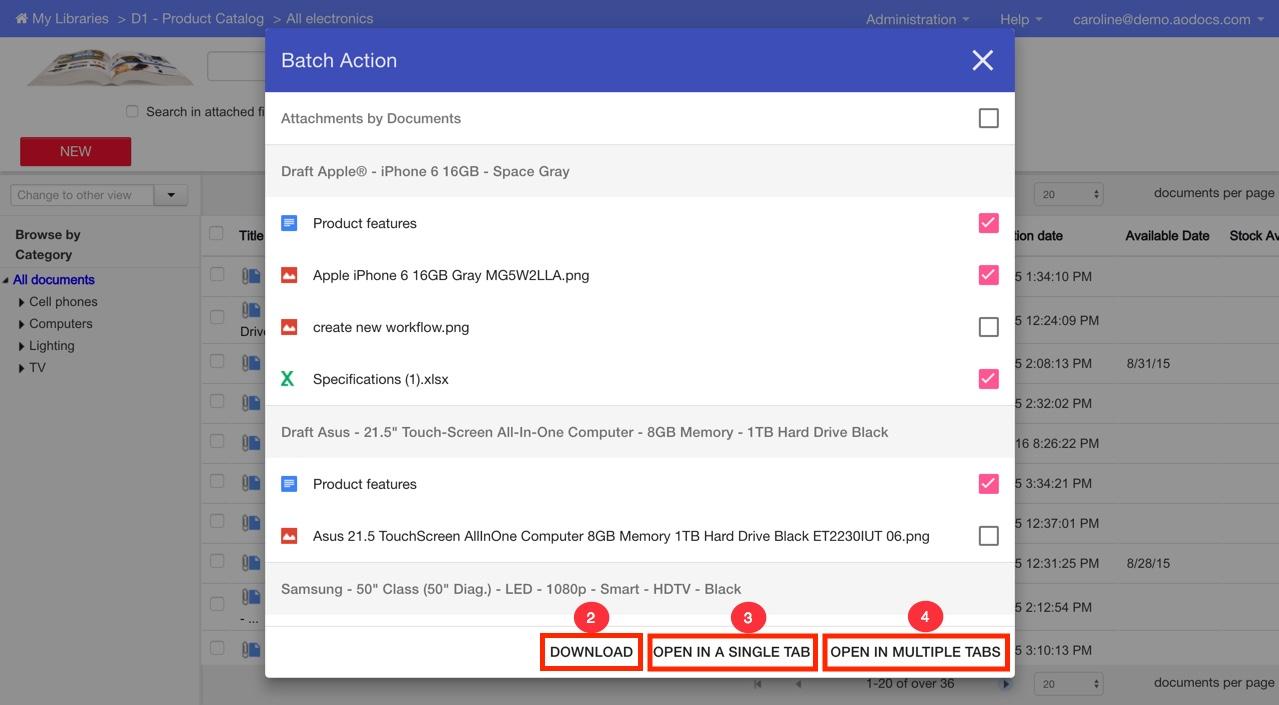Click the Google Doc icon for iPhone Product features
Viewport: 1279px width, 705px height.
pos(289,223)
